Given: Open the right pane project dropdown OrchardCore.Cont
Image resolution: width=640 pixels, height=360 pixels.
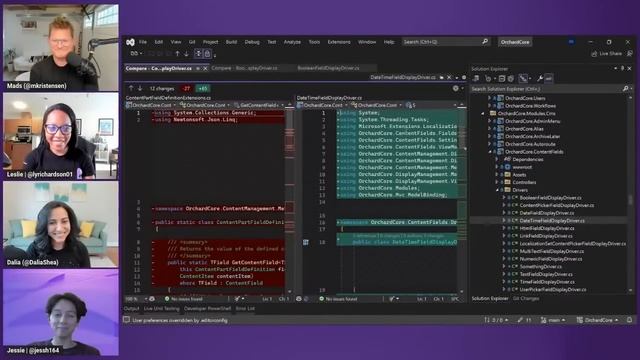Looking at the screenshot, I should coord(323,105).
